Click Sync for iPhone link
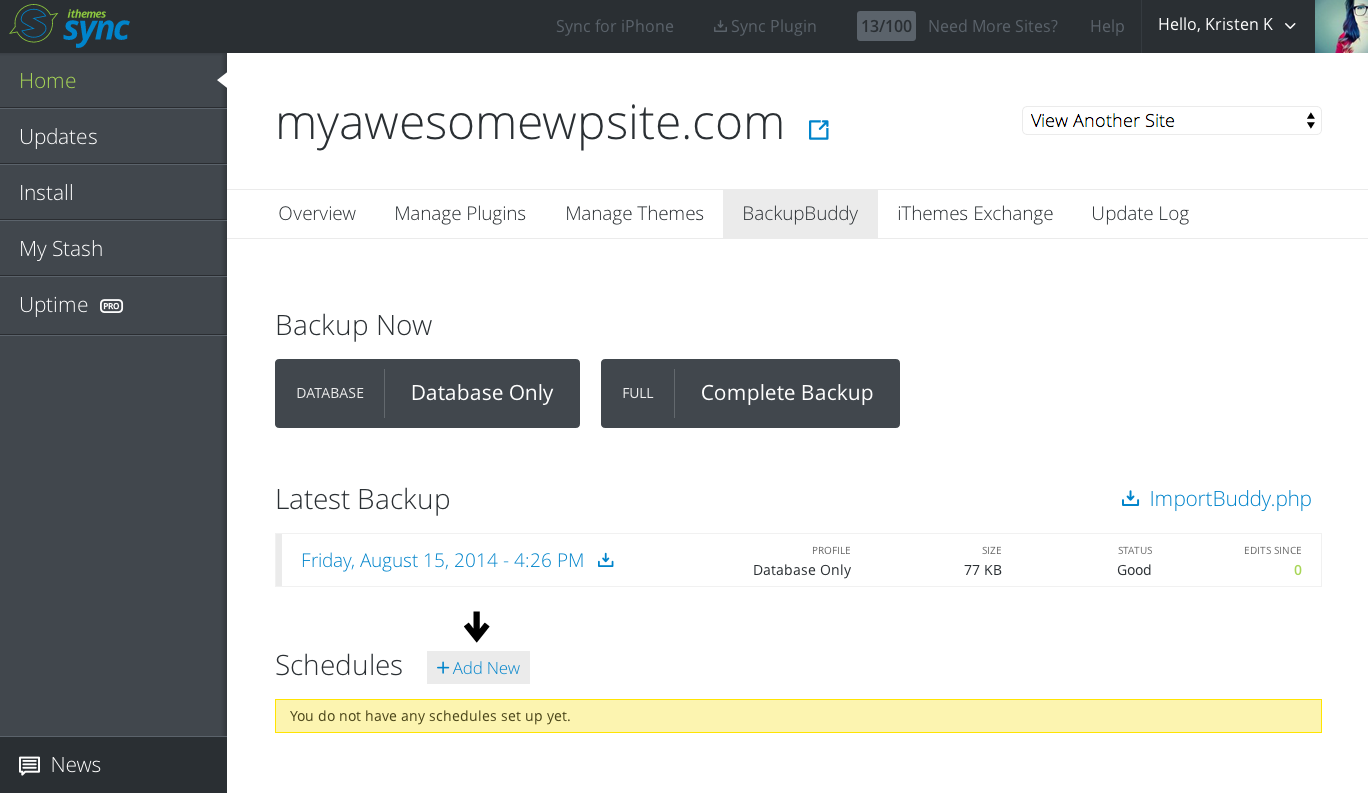 (x=615, y=26)
